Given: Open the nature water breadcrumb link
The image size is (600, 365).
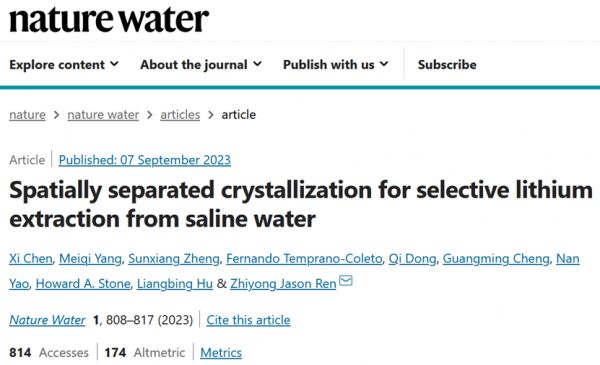Looking at the screenshot, I should pos(103,115).
